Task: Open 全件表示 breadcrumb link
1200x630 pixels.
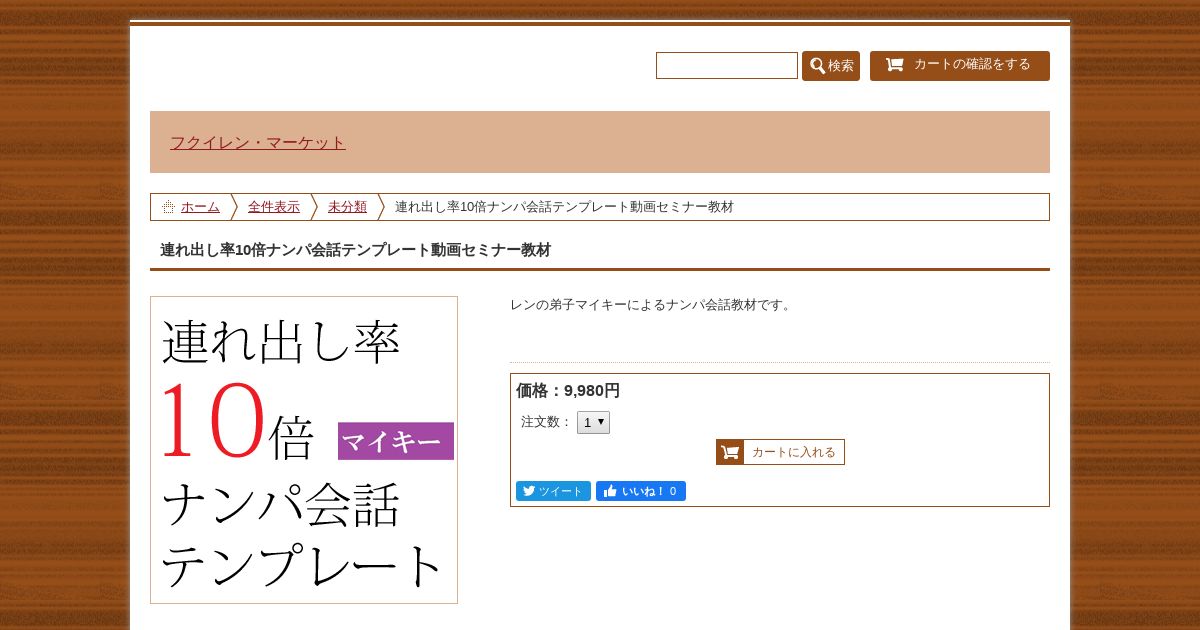Action: [274, 207]
